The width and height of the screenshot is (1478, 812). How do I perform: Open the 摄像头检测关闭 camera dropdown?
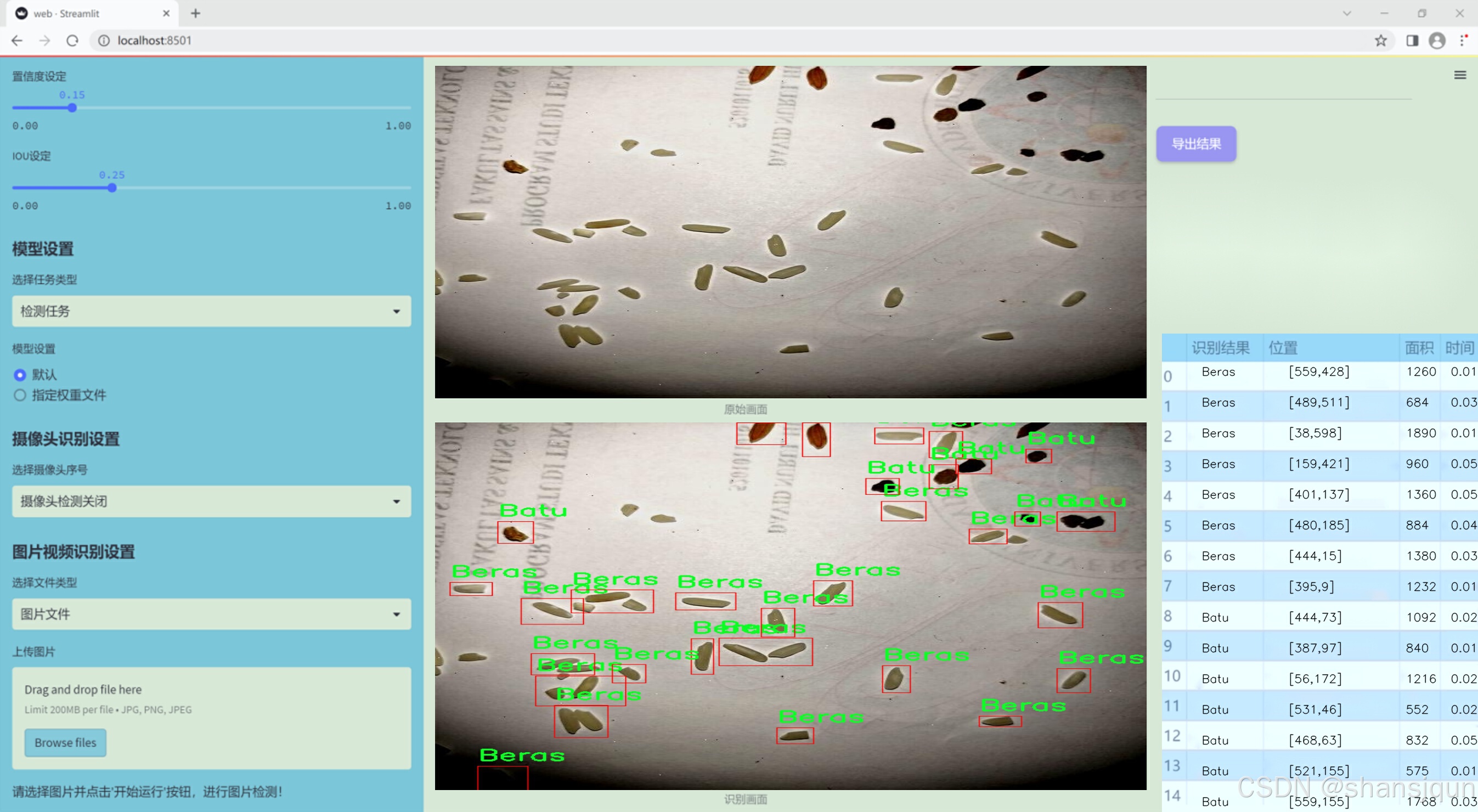pos(211,501)
